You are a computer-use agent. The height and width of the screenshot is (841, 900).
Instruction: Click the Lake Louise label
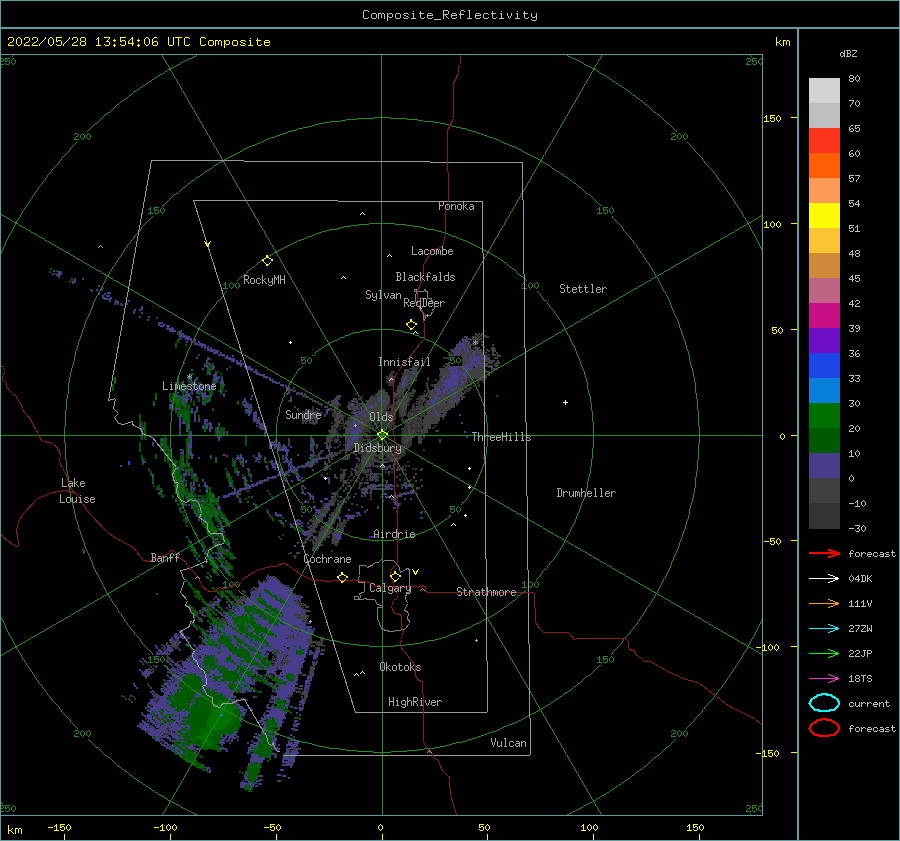[77, 491]
